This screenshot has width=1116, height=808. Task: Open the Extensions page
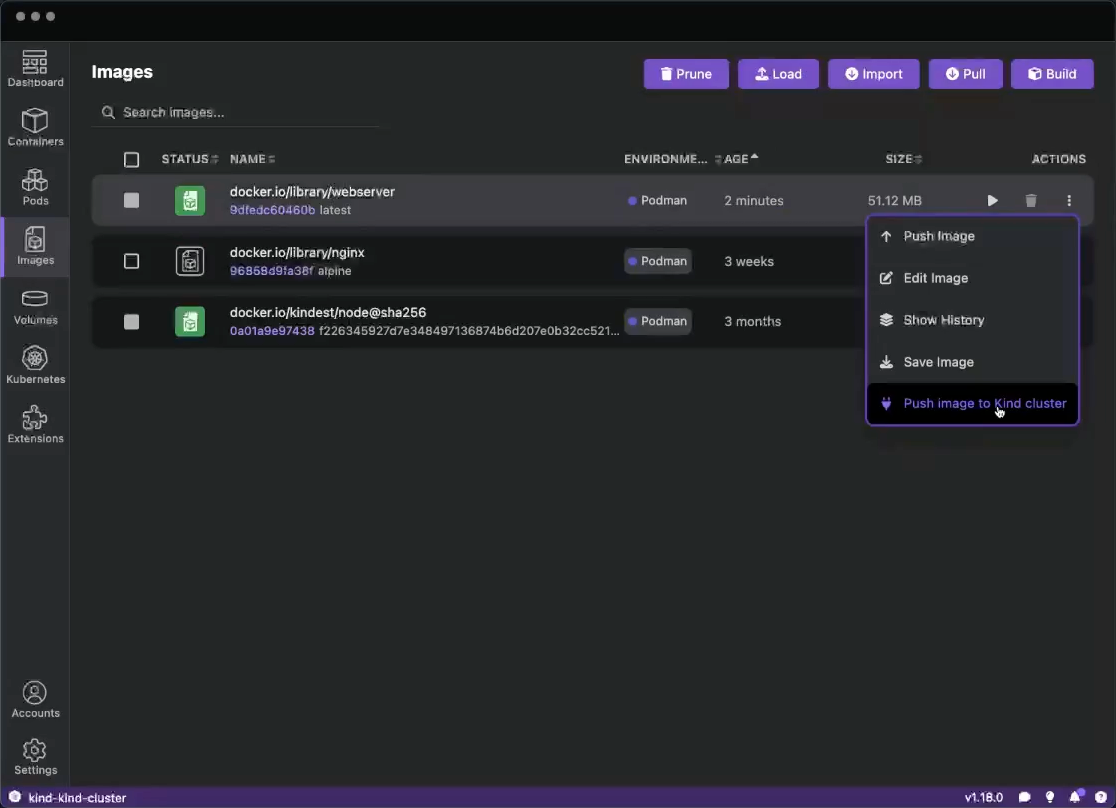[35, 424]
